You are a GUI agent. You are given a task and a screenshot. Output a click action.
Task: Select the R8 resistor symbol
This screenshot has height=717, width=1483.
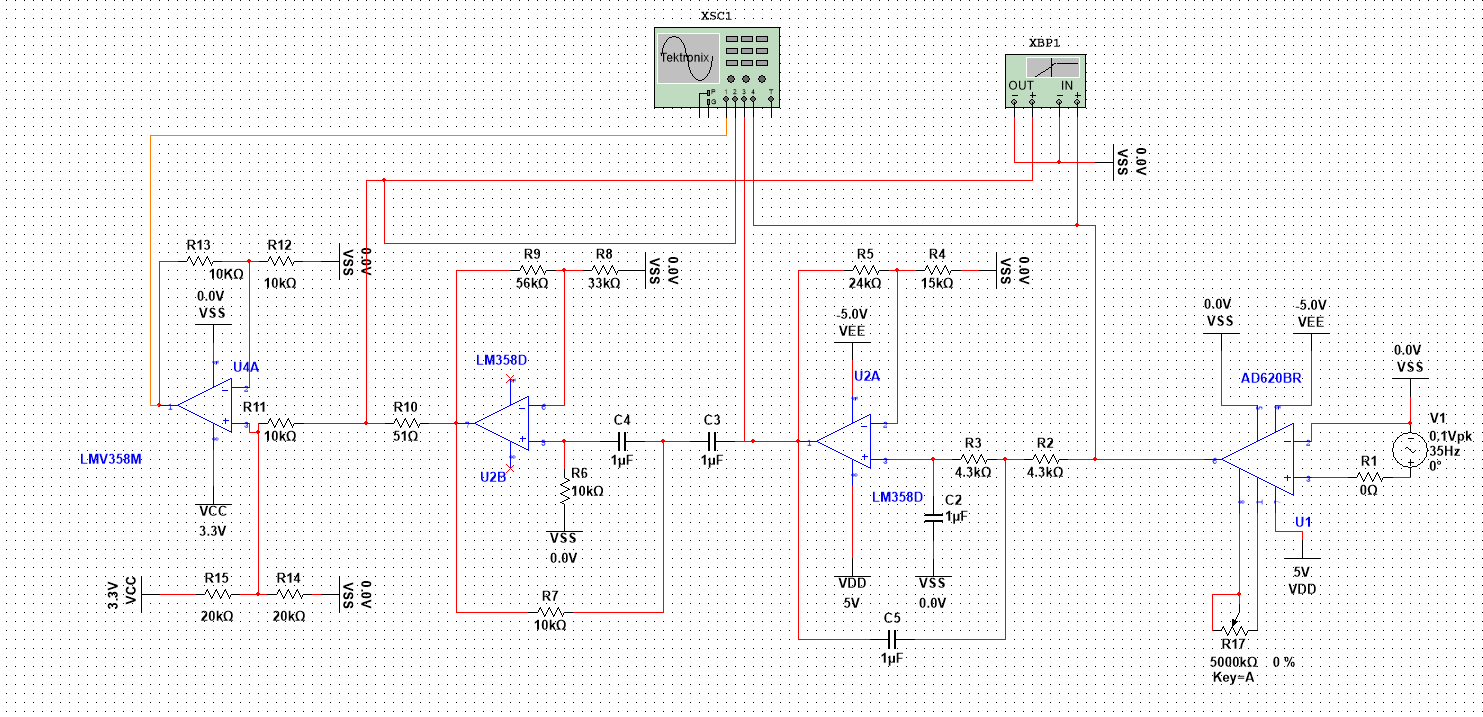(x=604, y=269)
